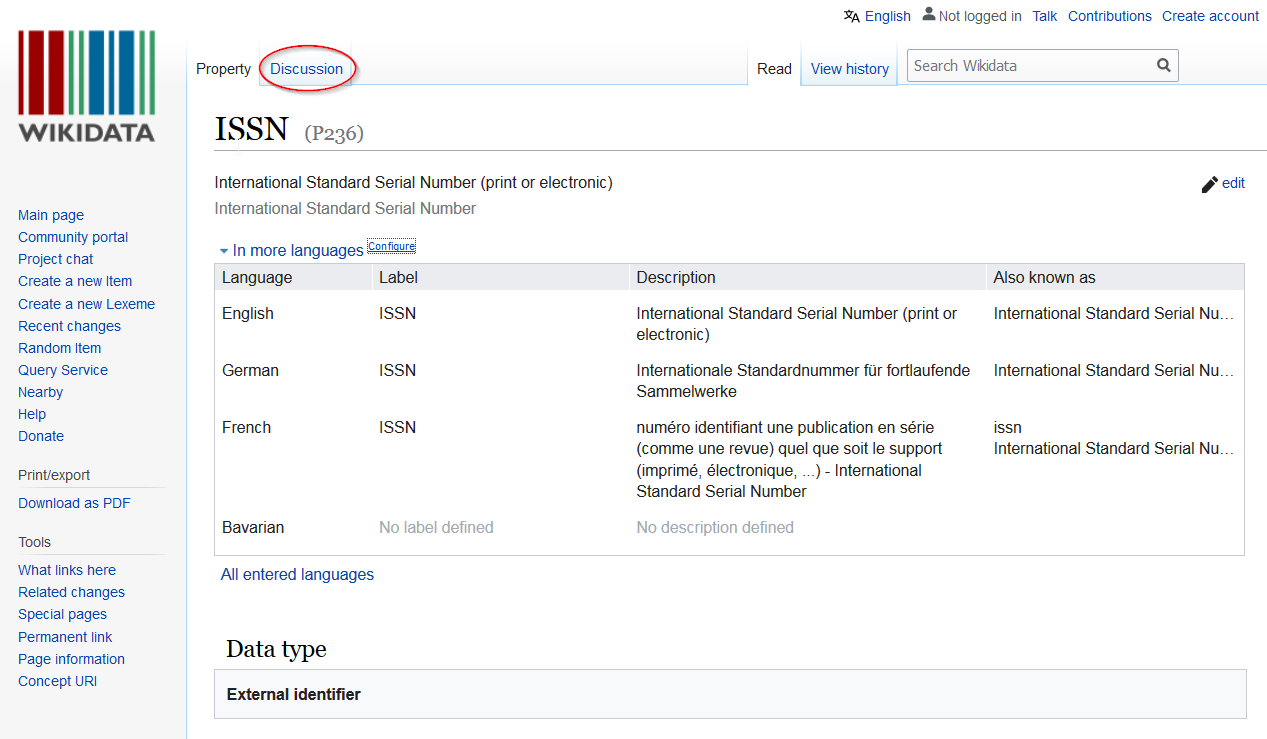Image resolution: width=1267 pixels, height=739 pixels.
Task: Click the Concept URI link
Action: tap(57, 681)
